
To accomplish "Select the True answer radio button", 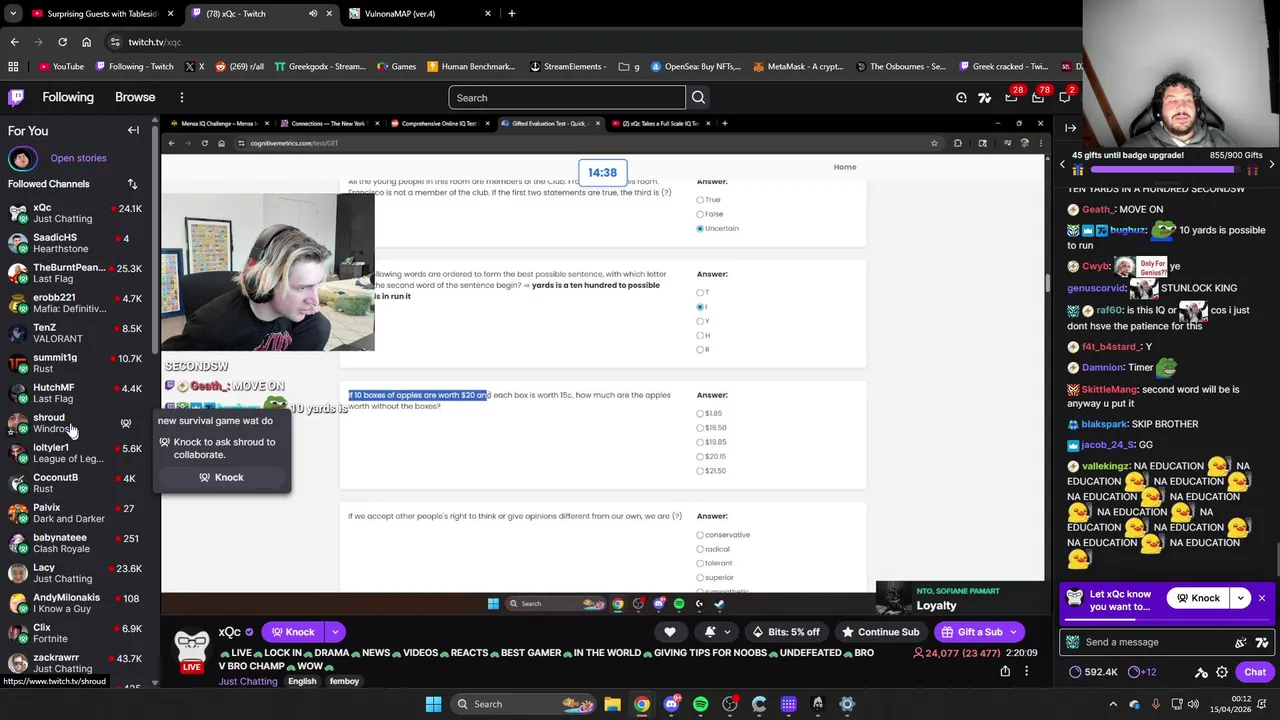I will click(700, 200).
